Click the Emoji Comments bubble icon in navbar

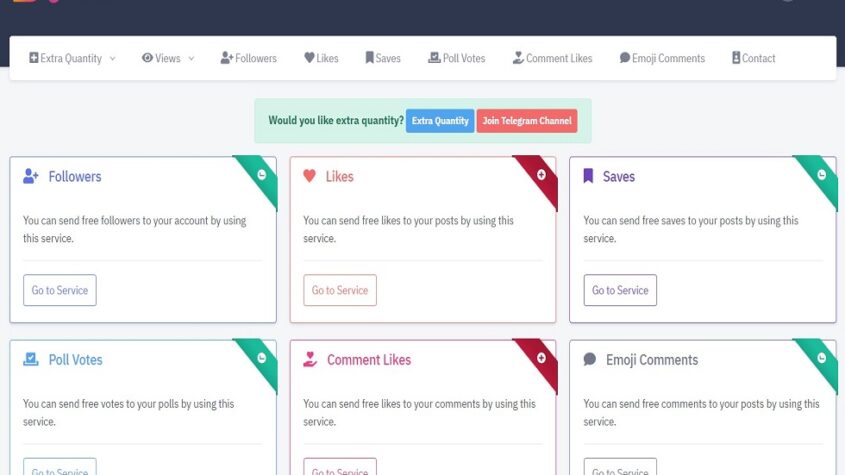(625, 58)
